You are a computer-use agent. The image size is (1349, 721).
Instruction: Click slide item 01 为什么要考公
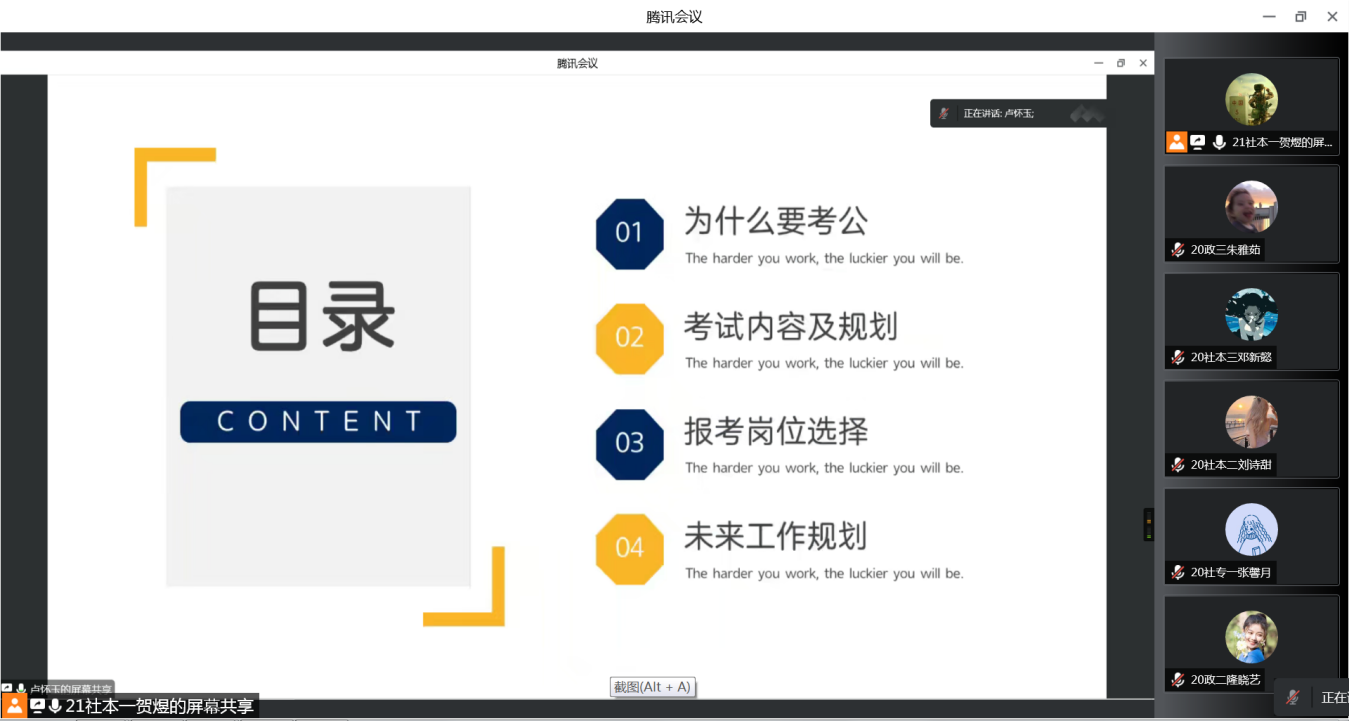point(775,221)
